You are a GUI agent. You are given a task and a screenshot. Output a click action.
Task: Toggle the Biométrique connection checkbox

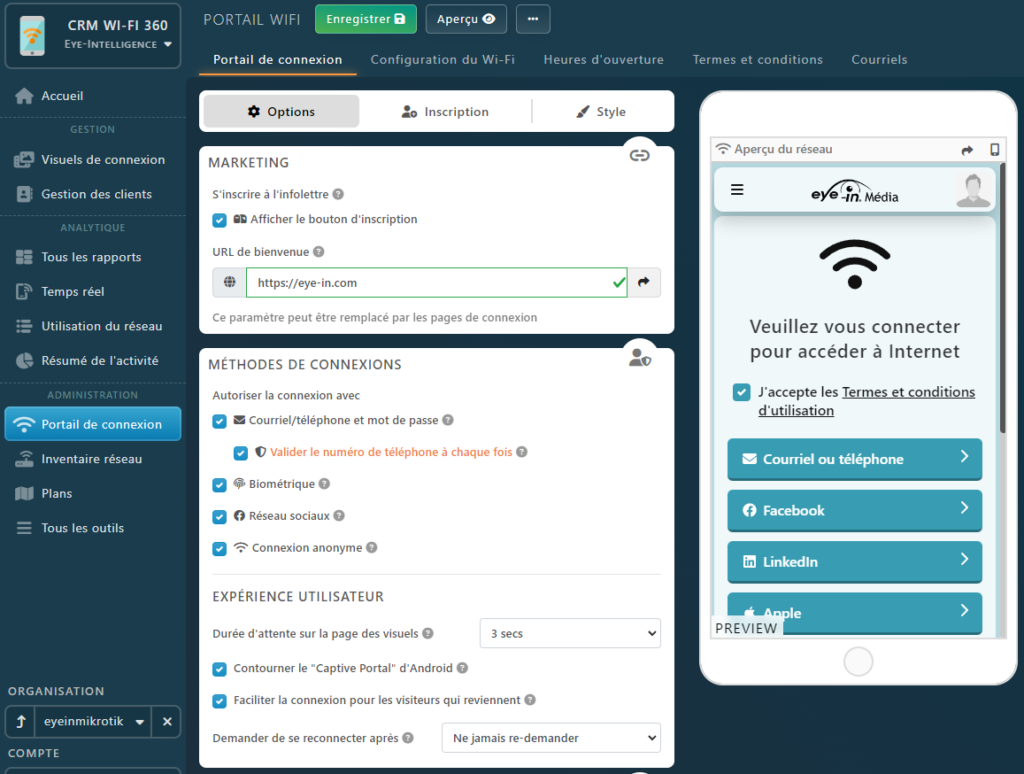pos(220,485)
